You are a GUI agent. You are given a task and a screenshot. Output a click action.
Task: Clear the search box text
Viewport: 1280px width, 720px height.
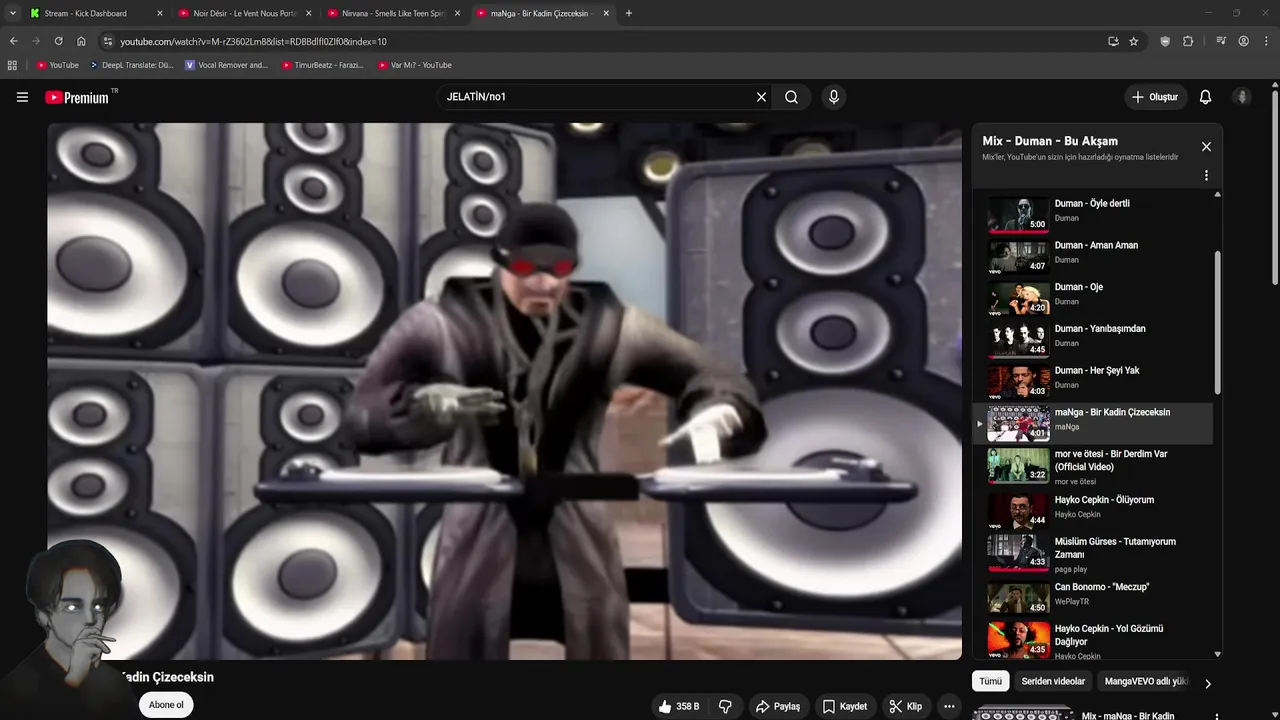point(761,97)
